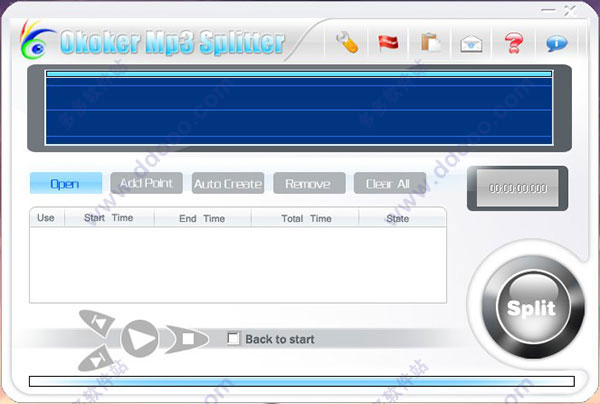Select the State column header
Image resolution: width=600 pixels, height=404 pixels.
(402, 218)
